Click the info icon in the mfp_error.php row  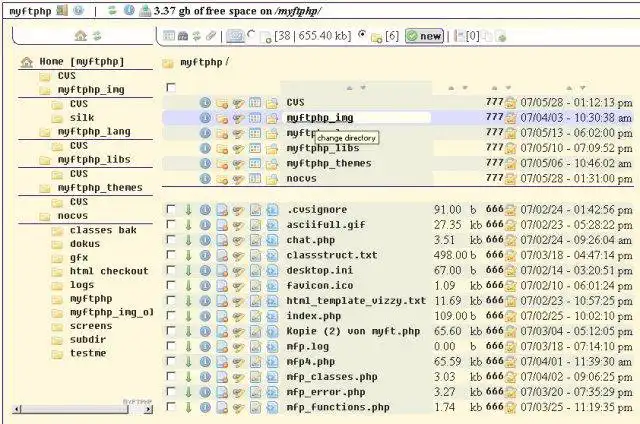[205, 392]
